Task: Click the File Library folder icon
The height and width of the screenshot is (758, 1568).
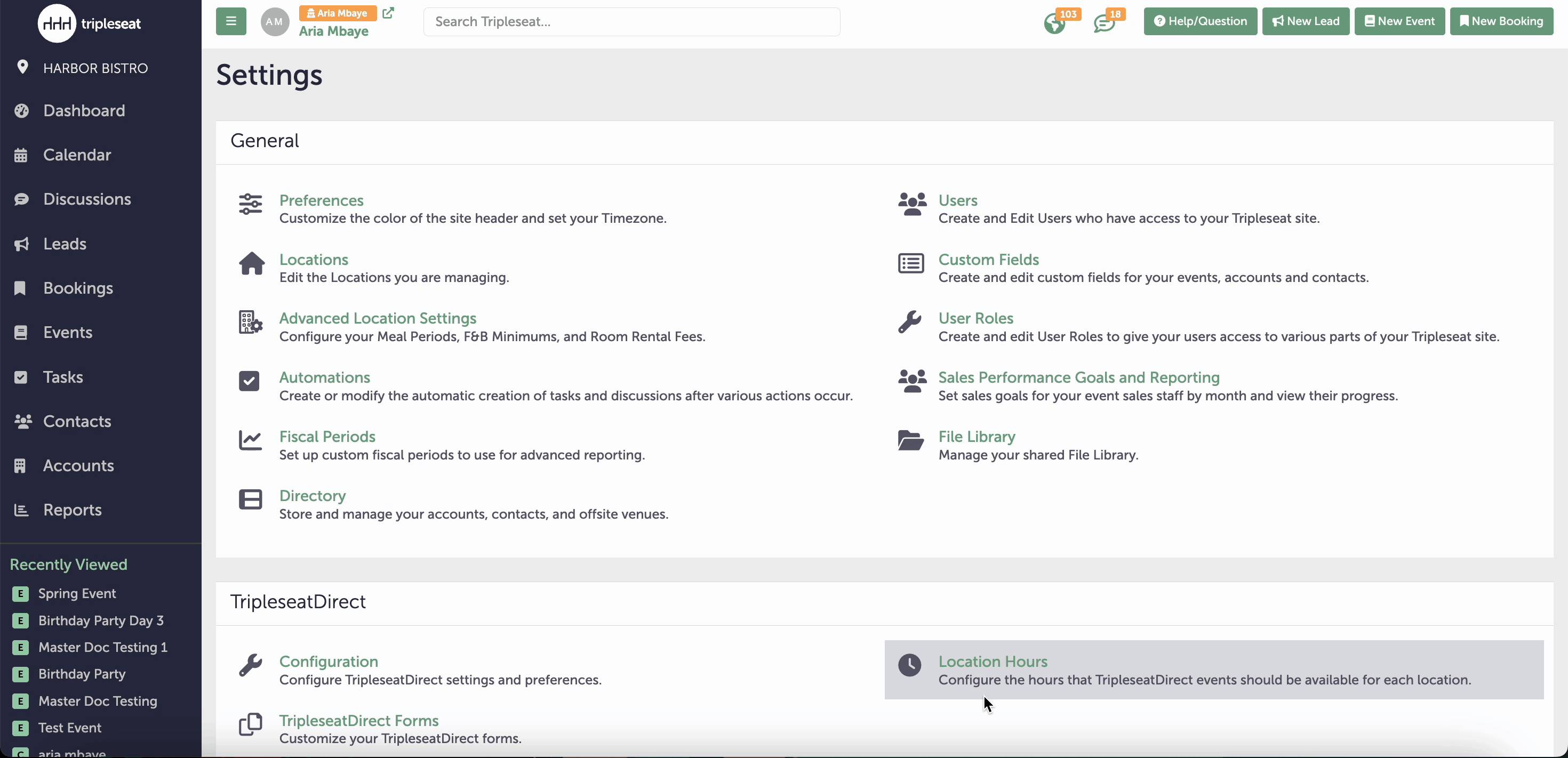Action: coord(910,440)
